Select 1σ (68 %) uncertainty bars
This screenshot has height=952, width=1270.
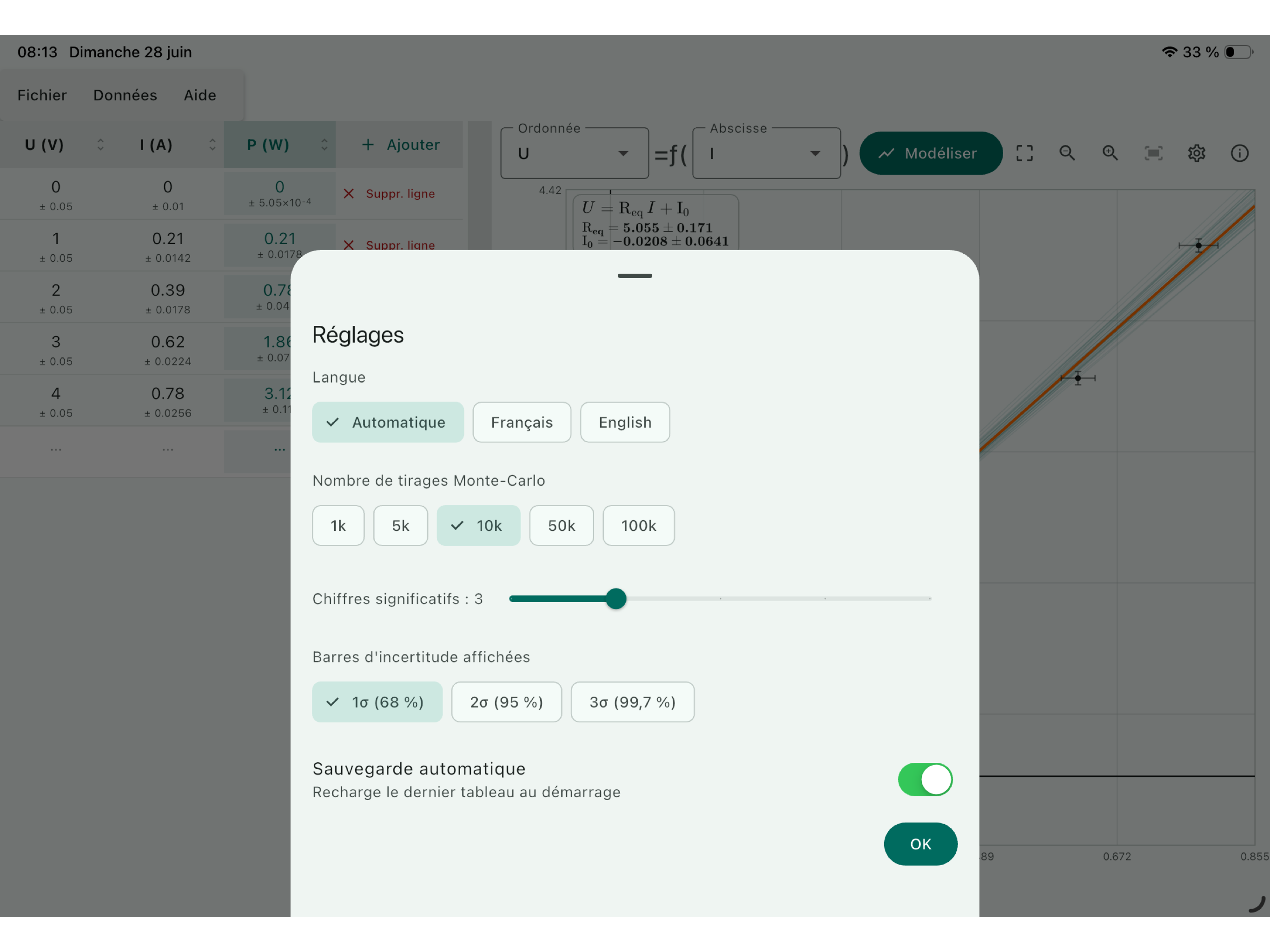click(377, 701)
